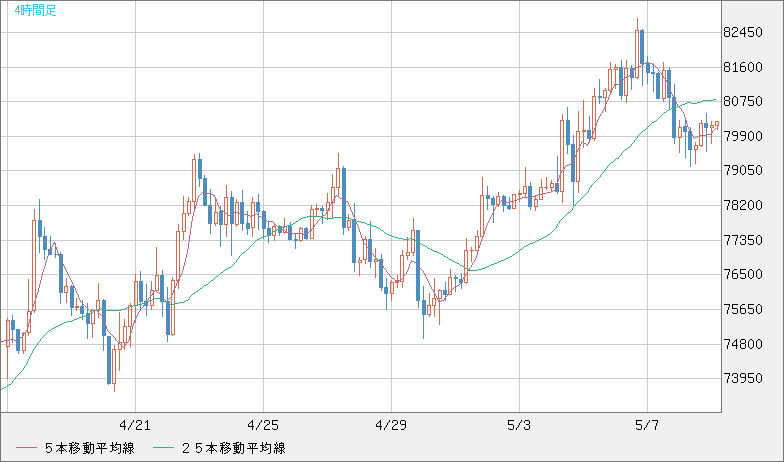
Task: Click the 74800 price axis label
Action: coord(743,344)
